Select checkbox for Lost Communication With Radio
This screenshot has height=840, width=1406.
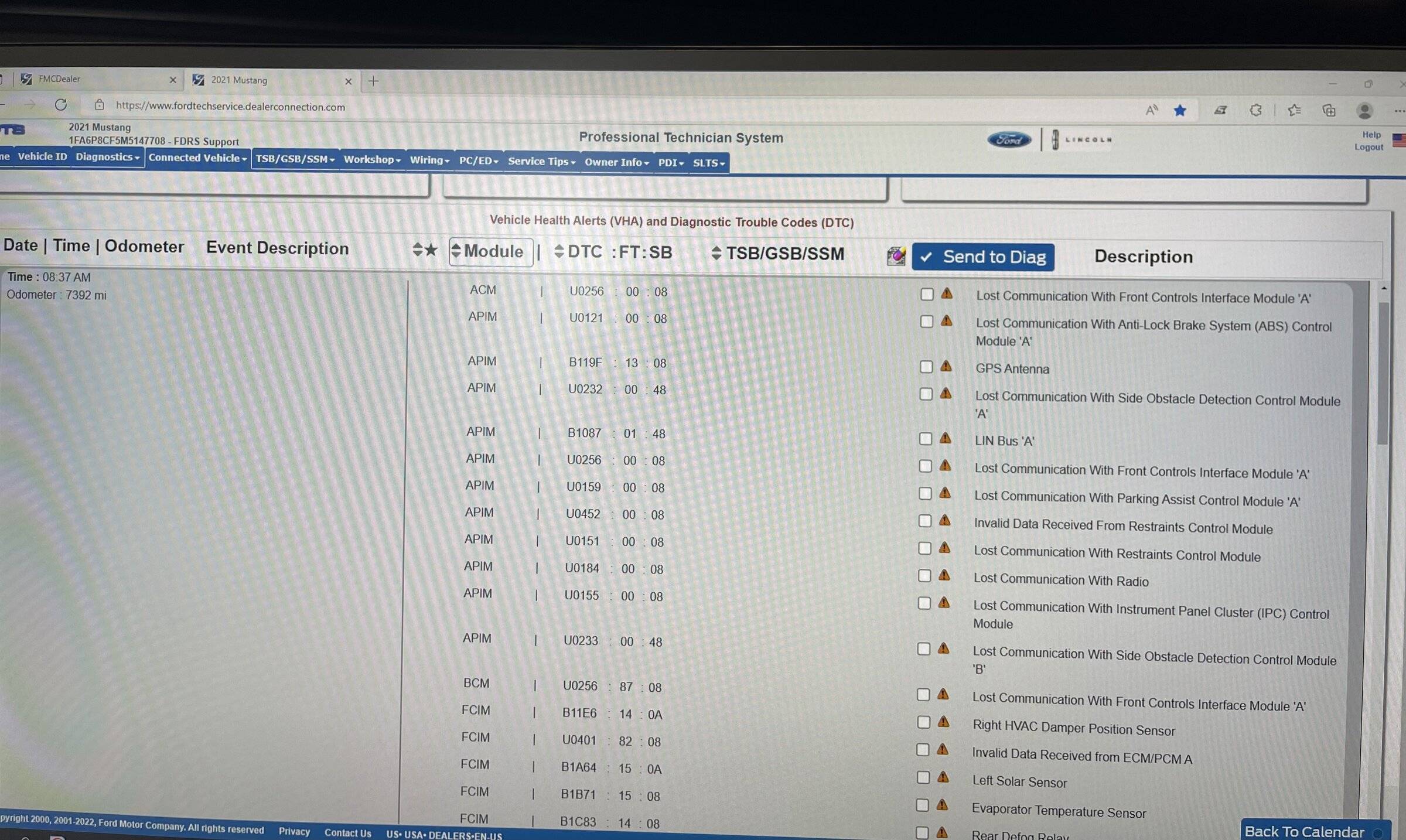coord(924,576)
